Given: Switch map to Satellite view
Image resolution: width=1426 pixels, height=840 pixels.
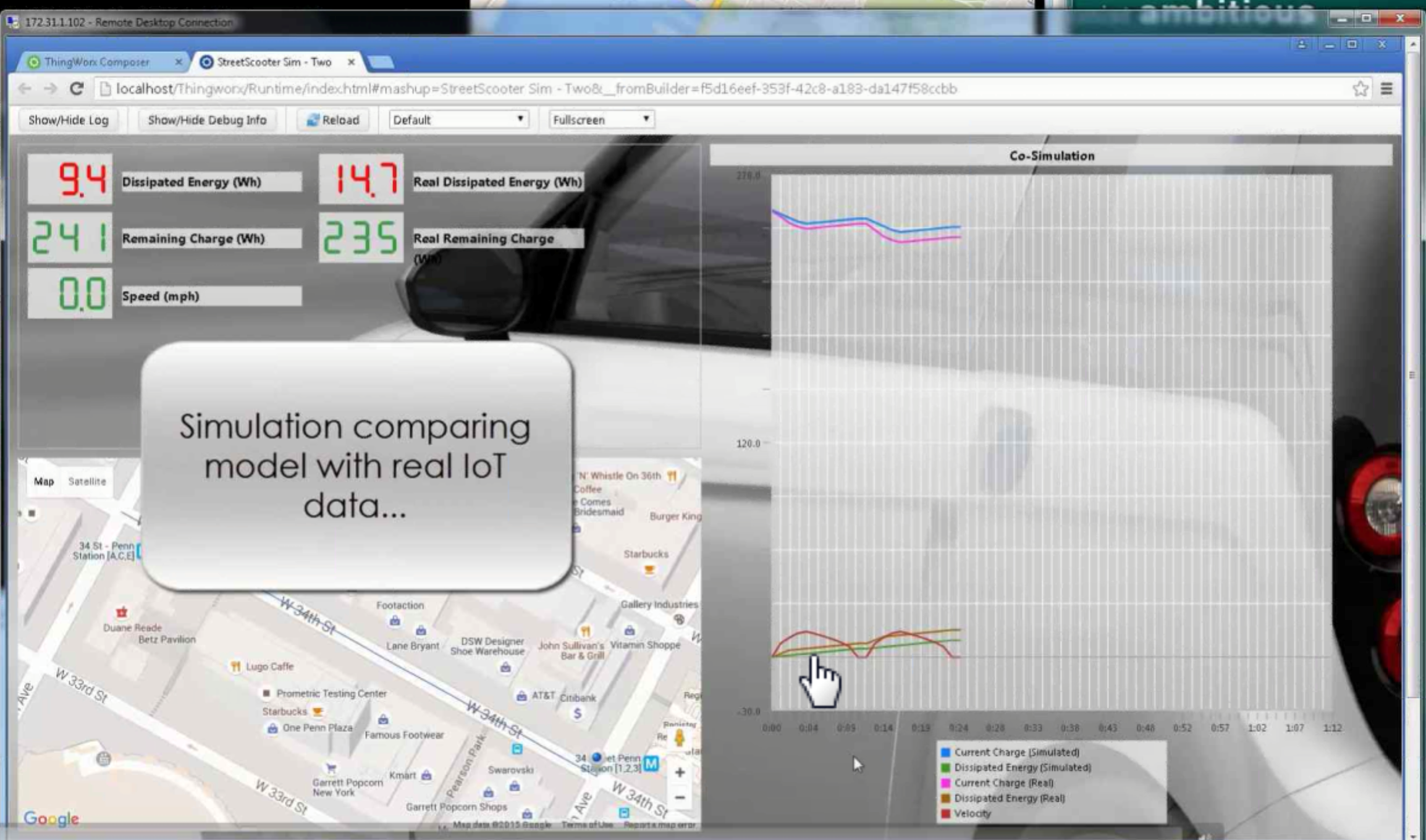Looking at the screenshot, I should pyautogui.click(x=87, y=481).
